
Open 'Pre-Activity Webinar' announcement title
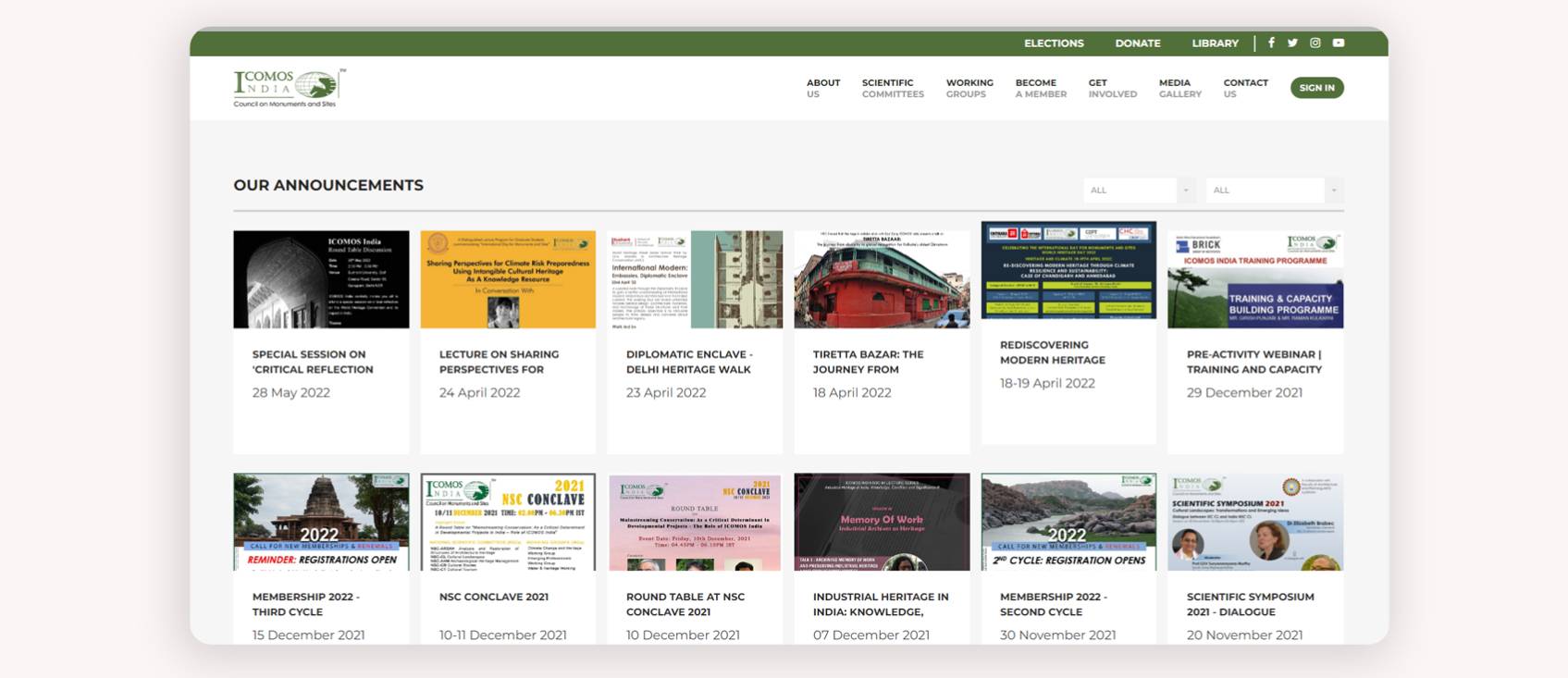[x=1254, y=362]
